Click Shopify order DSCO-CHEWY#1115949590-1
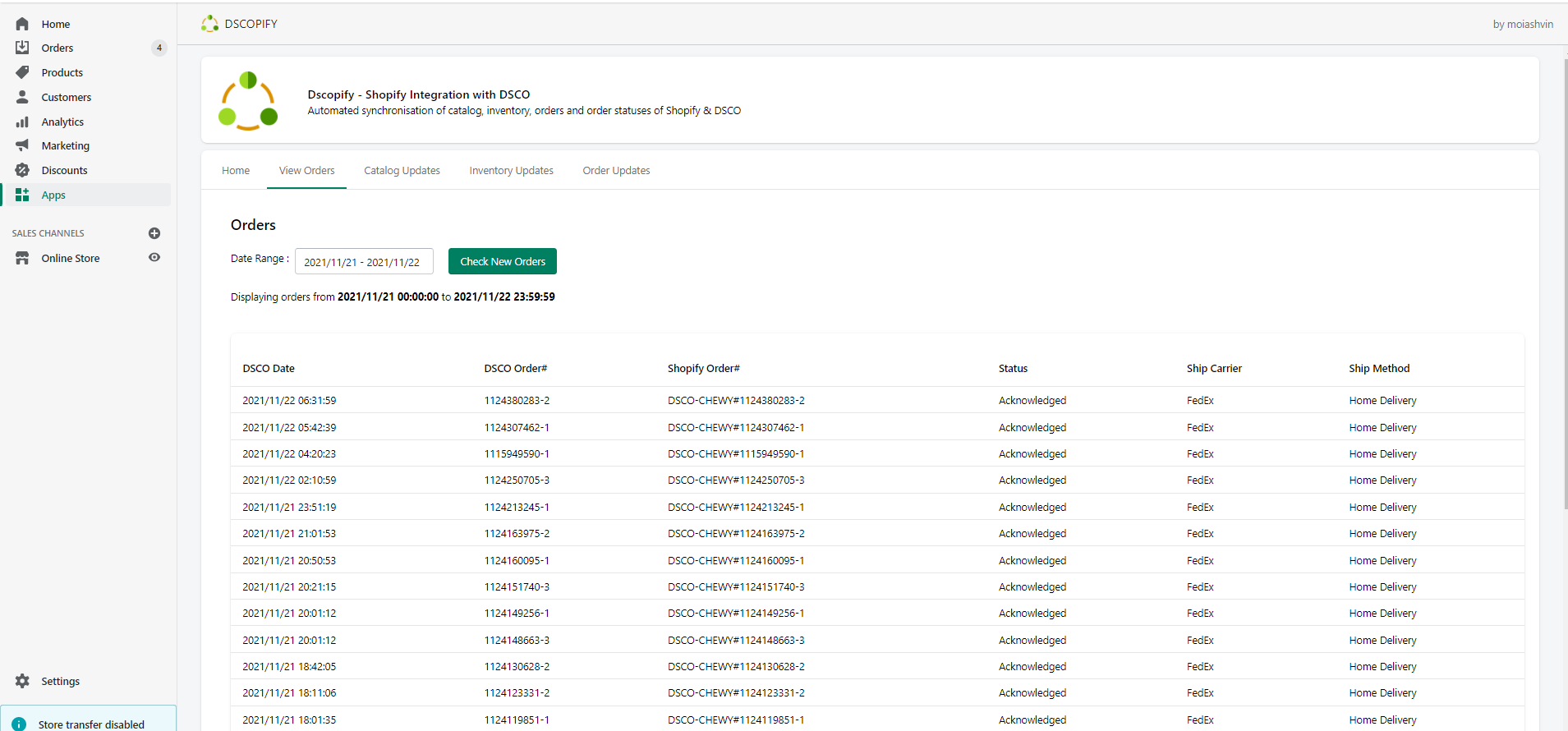 coord(736,453)
